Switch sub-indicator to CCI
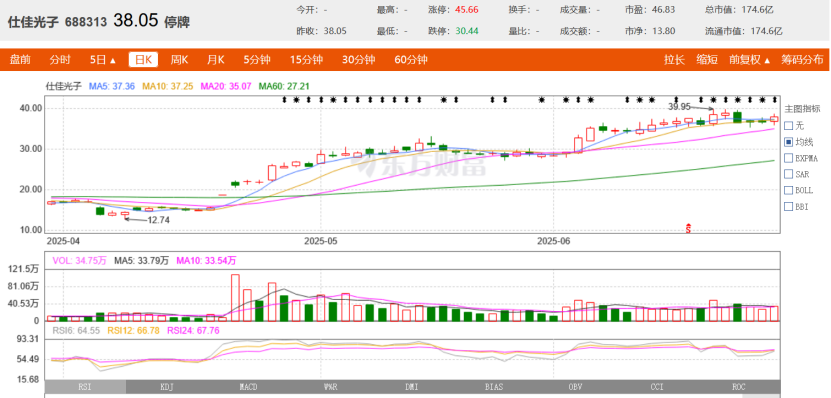Screen dimensions: 831x398 tap(657, 387)
